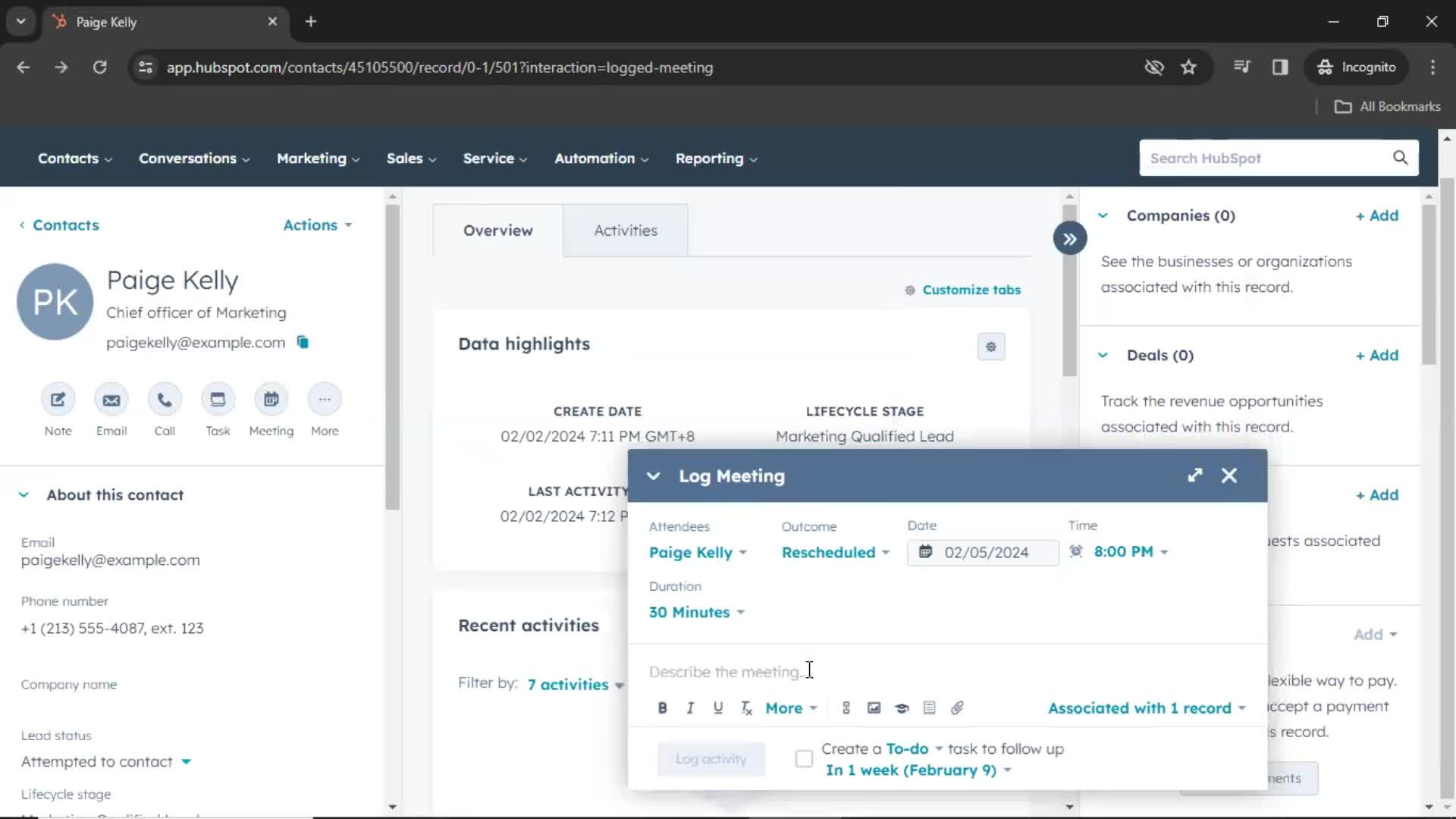The height and width of the screenshot is (819, 1456).
Task: Insert a snippet using document icon
Action: [929, 708]
